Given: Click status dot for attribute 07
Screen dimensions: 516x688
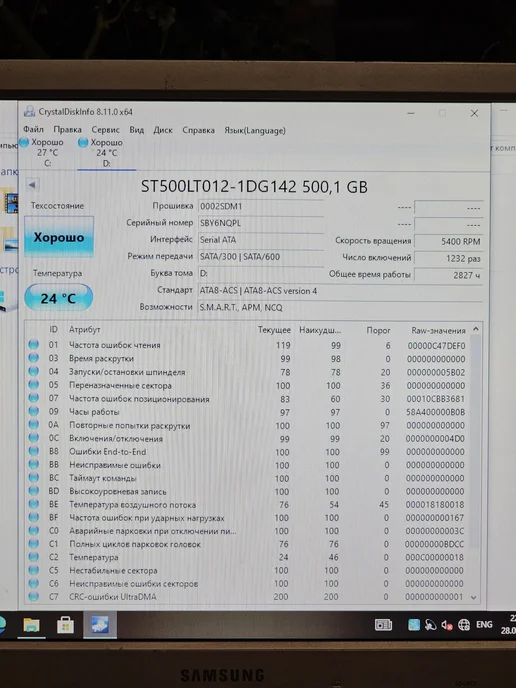Looking at the screenshot, I should click(x=33, y=398).
